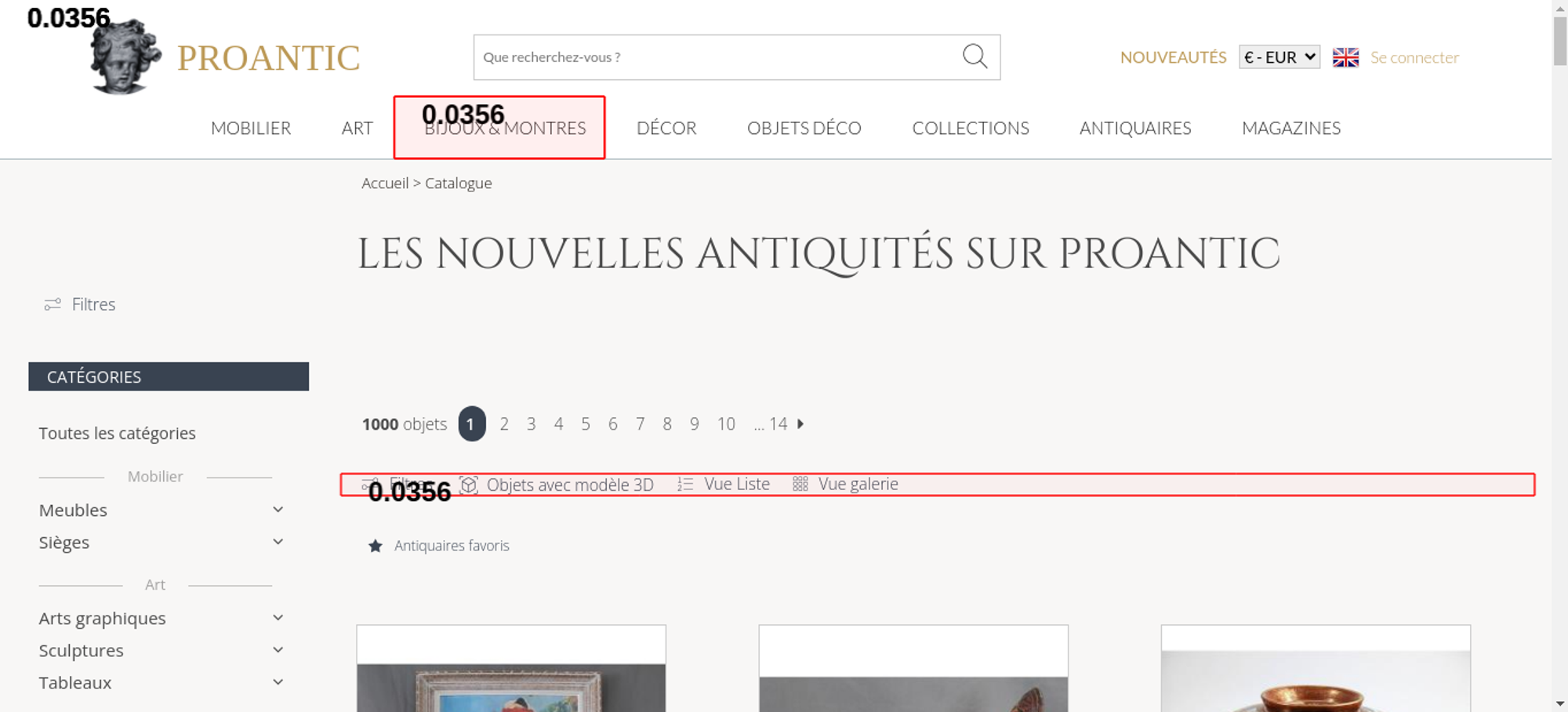Open the sidebar Filtres sliders icon
This screenshot has height=712, width=1568.
coord(53,304)
